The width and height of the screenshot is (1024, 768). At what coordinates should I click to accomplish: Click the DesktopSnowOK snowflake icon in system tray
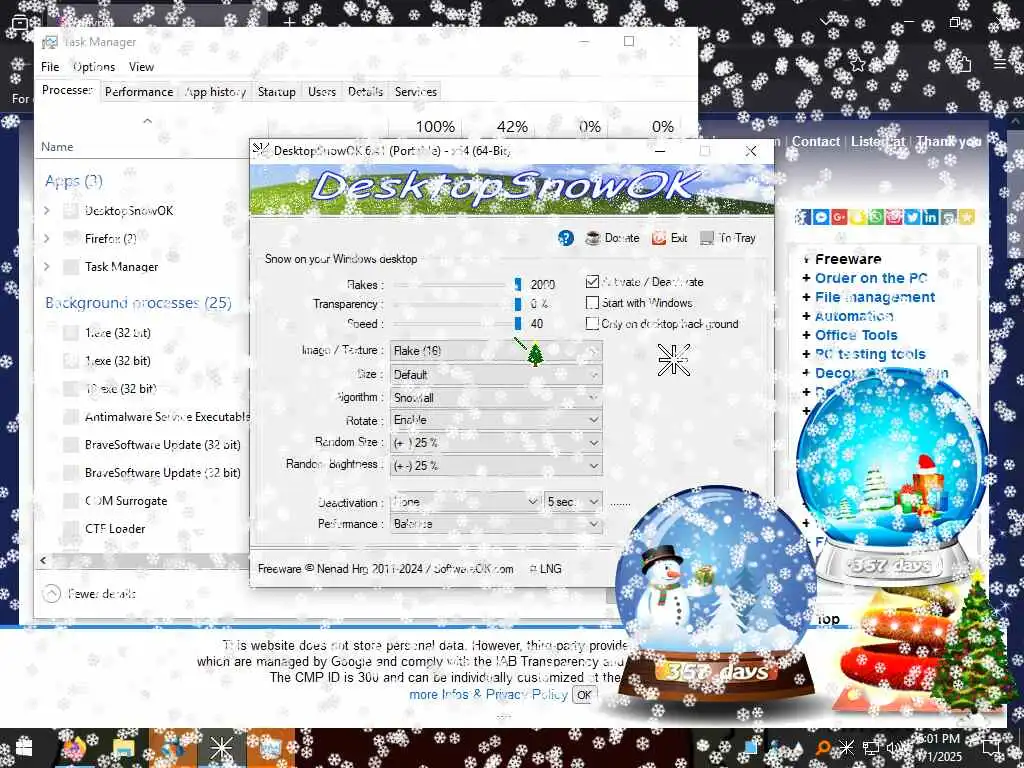click(846, 748)
